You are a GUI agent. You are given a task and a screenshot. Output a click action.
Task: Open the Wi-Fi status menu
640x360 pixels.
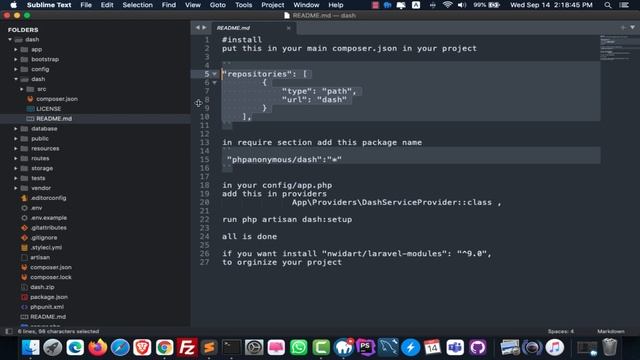tap(448, 5)
